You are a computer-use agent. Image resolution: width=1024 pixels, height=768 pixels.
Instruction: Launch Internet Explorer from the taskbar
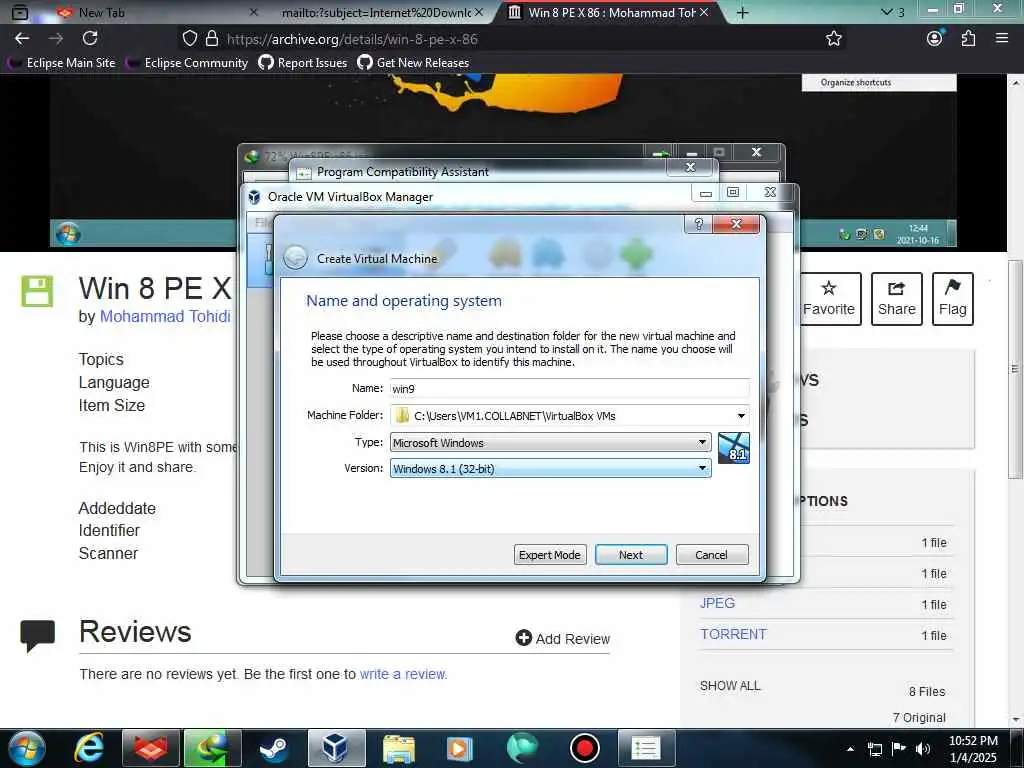89,748
